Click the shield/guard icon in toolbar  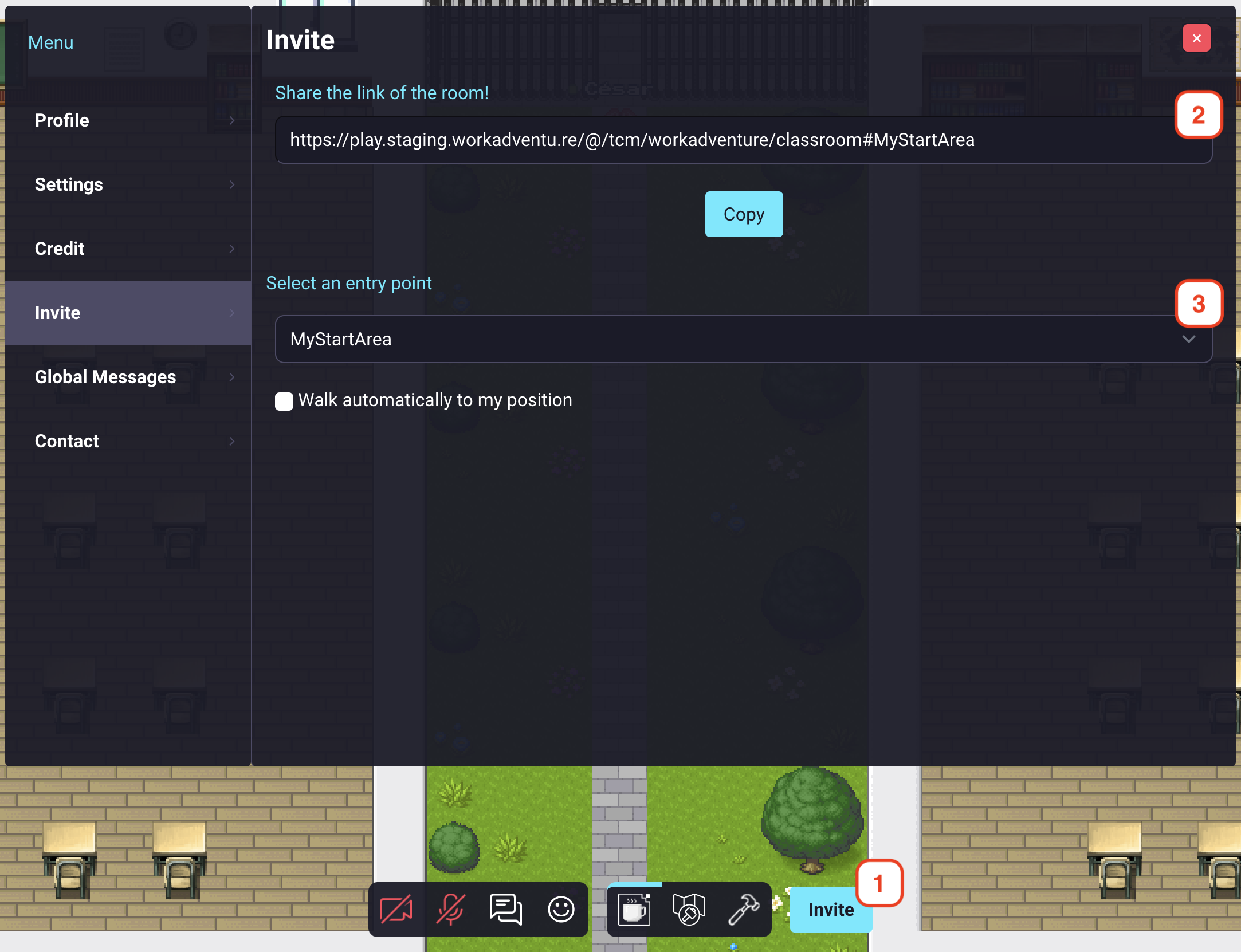click(x=689, y=908)
